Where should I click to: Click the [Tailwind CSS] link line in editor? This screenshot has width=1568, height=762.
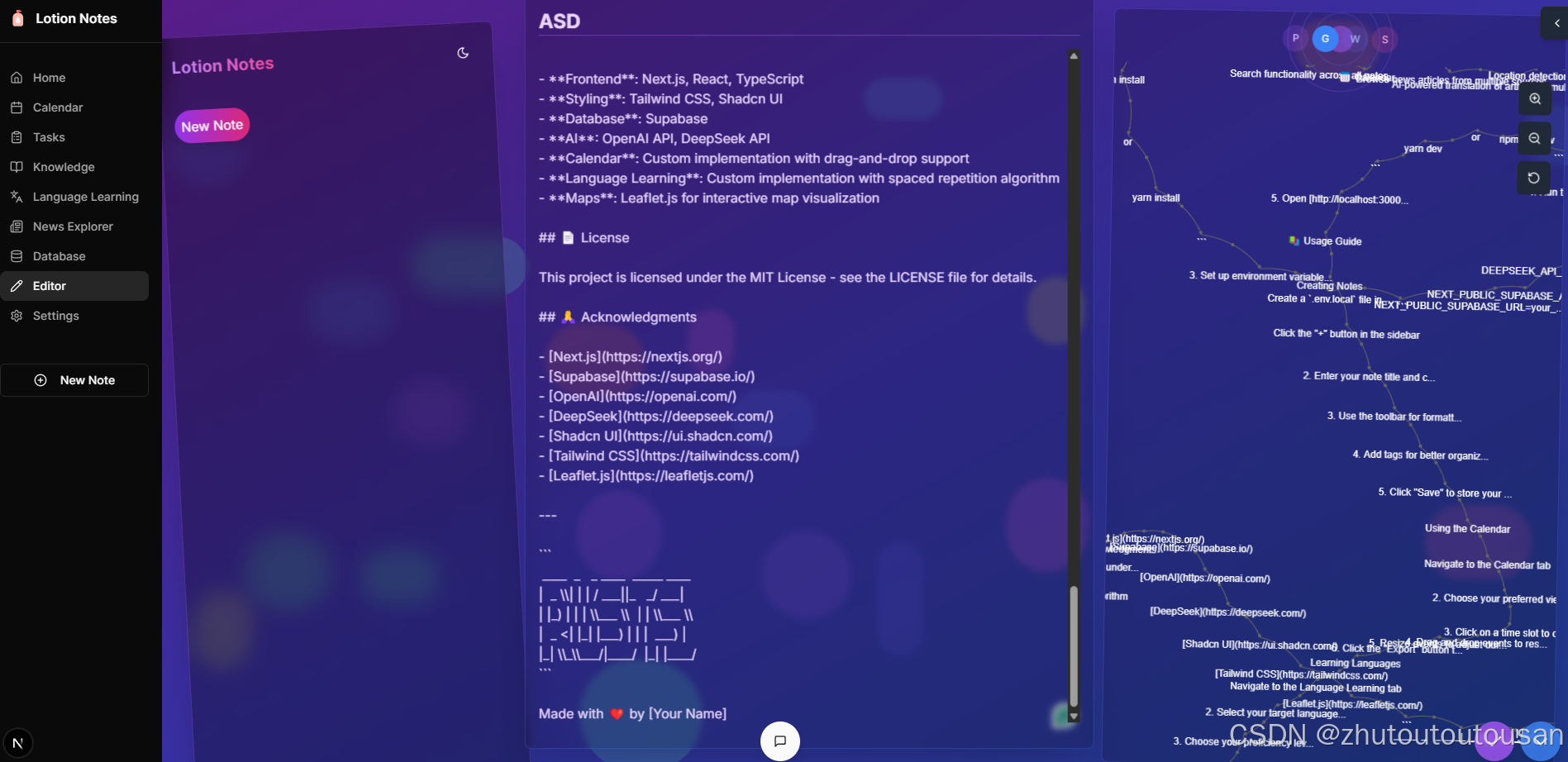pos(669,456)
